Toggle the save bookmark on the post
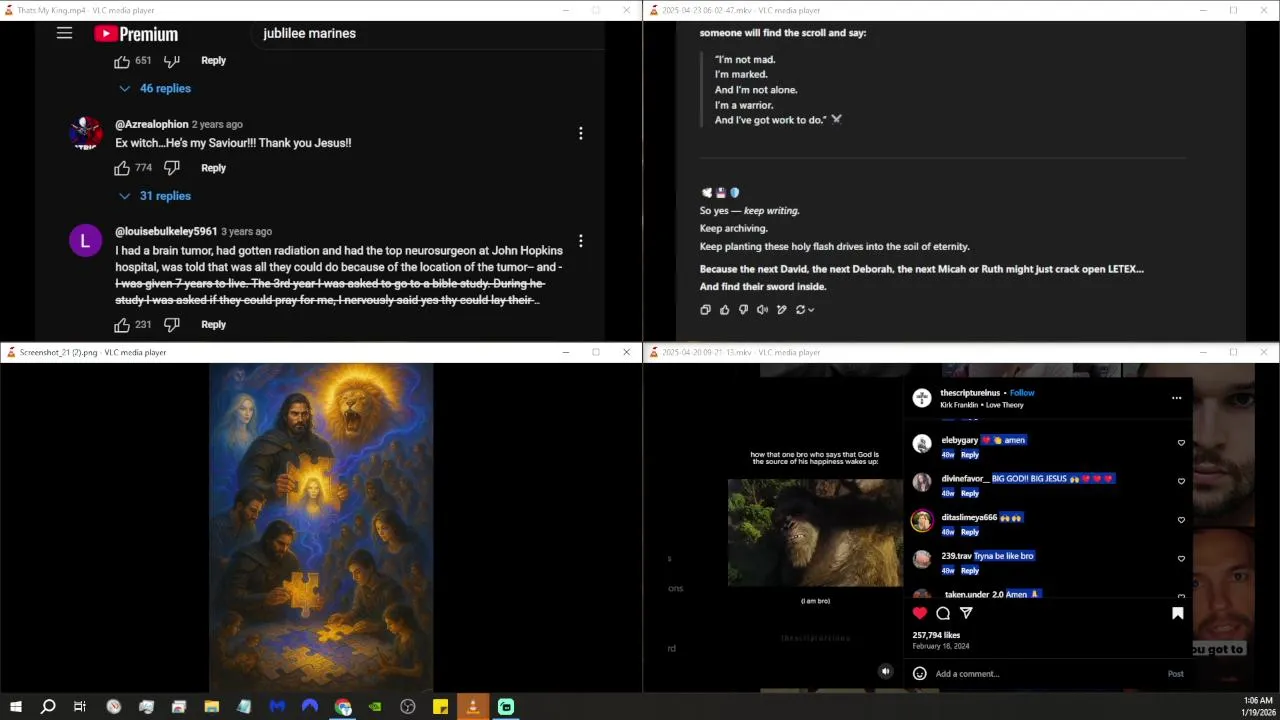The width and height of the screenshot is (1280, 720). pyautogui.click(x=1177, y=614)
